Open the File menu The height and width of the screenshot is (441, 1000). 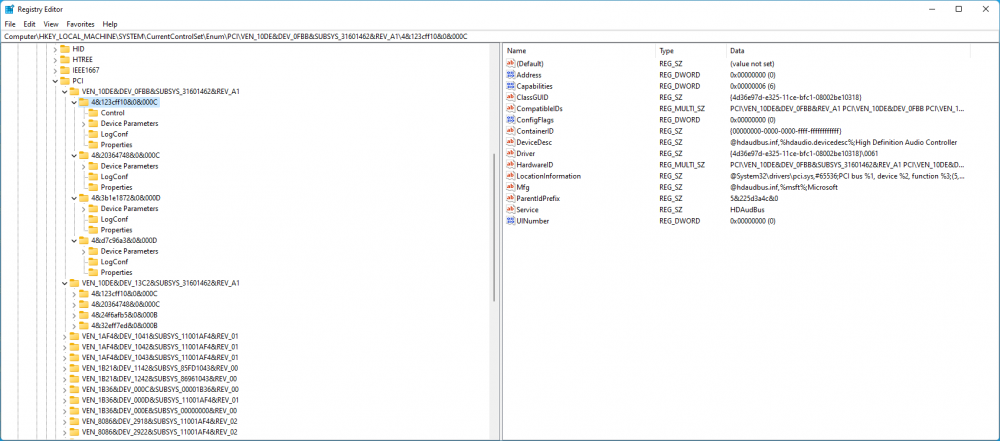[10, 24]
